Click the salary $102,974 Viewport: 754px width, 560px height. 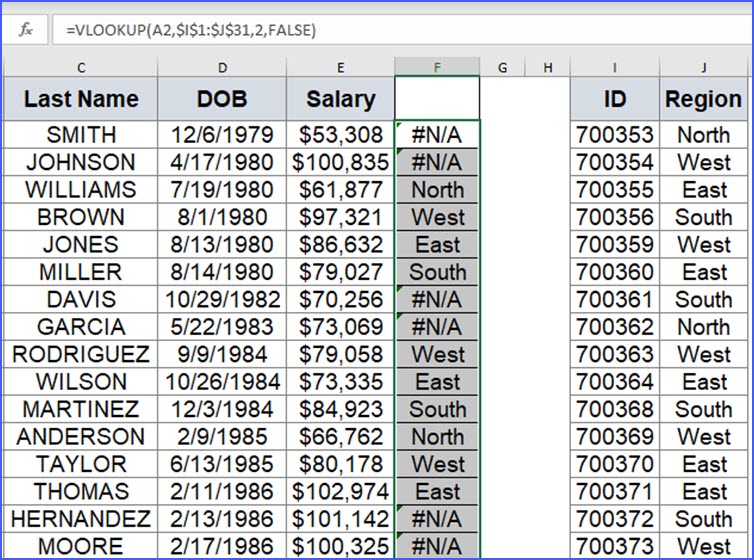click(x=340, y=491)
